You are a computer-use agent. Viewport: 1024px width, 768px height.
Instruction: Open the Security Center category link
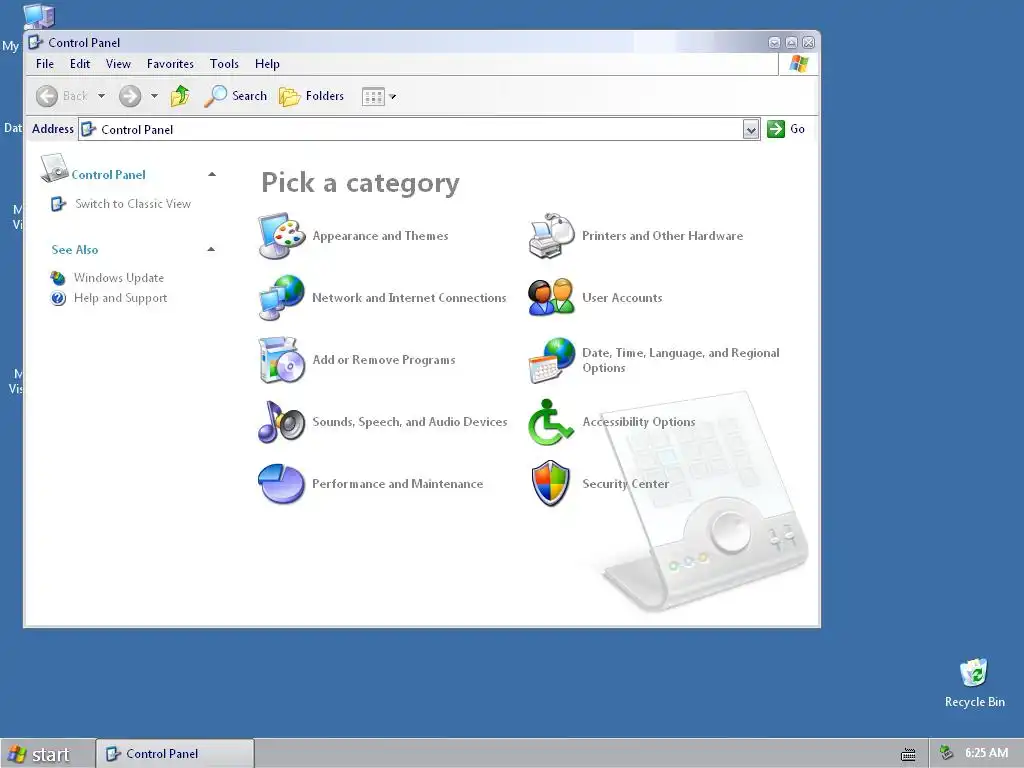click(x=625, y=484)
